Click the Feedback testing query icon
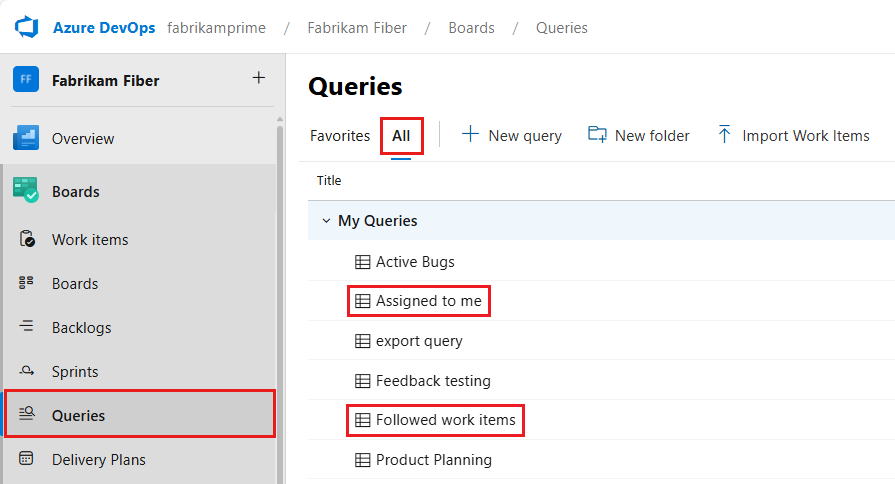 (x=362, y=381)
